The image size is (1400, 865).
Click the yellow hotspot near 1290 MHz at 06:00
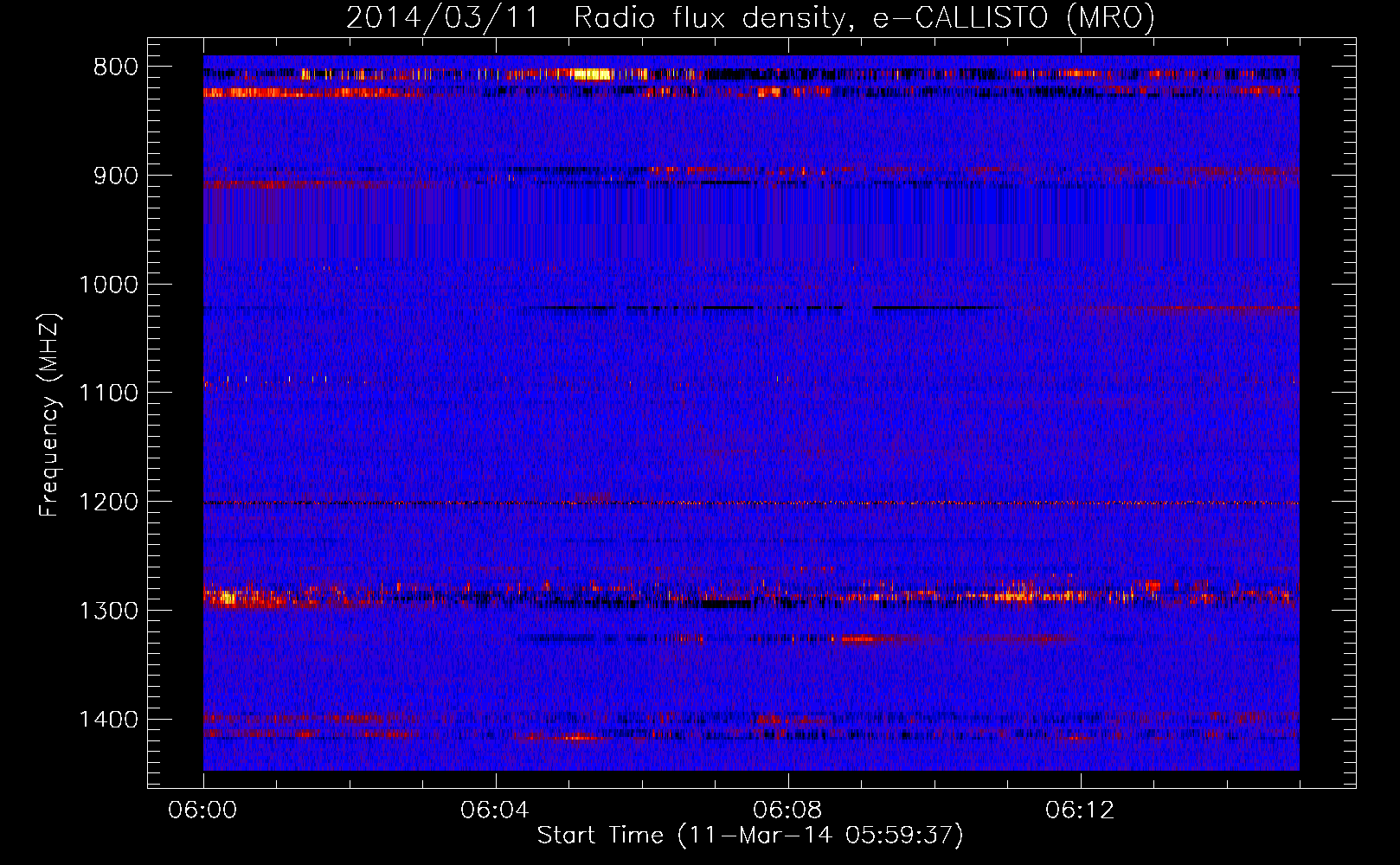[x=227, y=596]
